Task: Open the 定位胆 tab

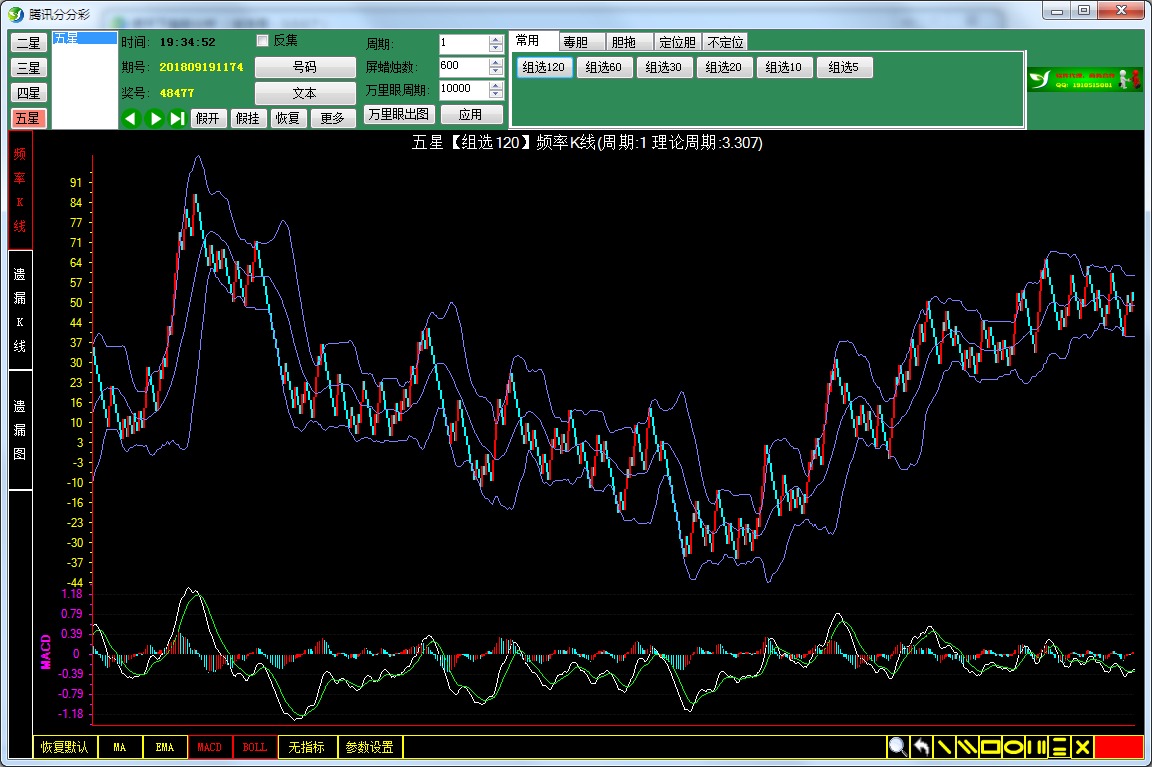Action: pos(677,42)
